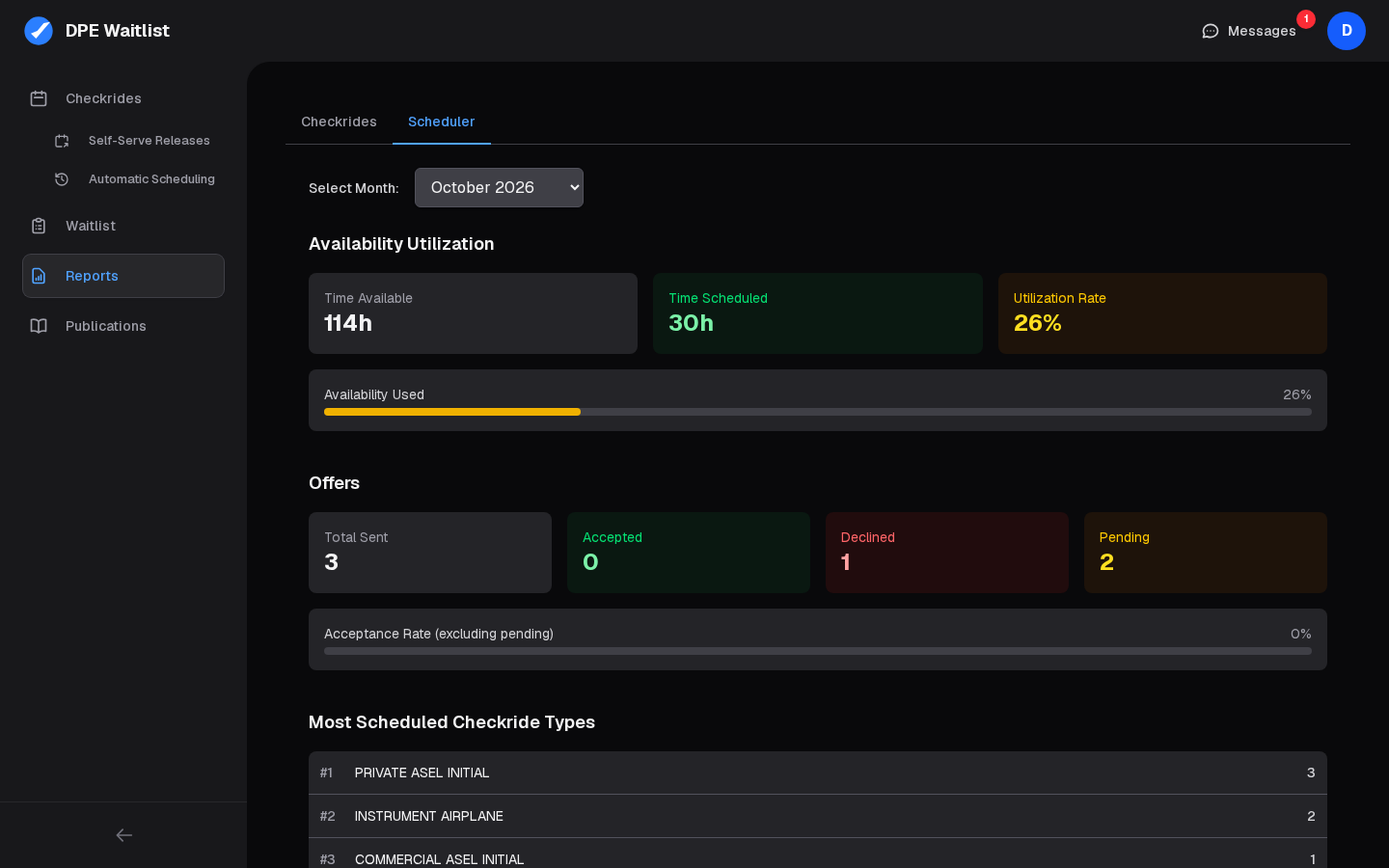Select the PRIVATE ASEL INITIAL row

(x=818, y=773)
